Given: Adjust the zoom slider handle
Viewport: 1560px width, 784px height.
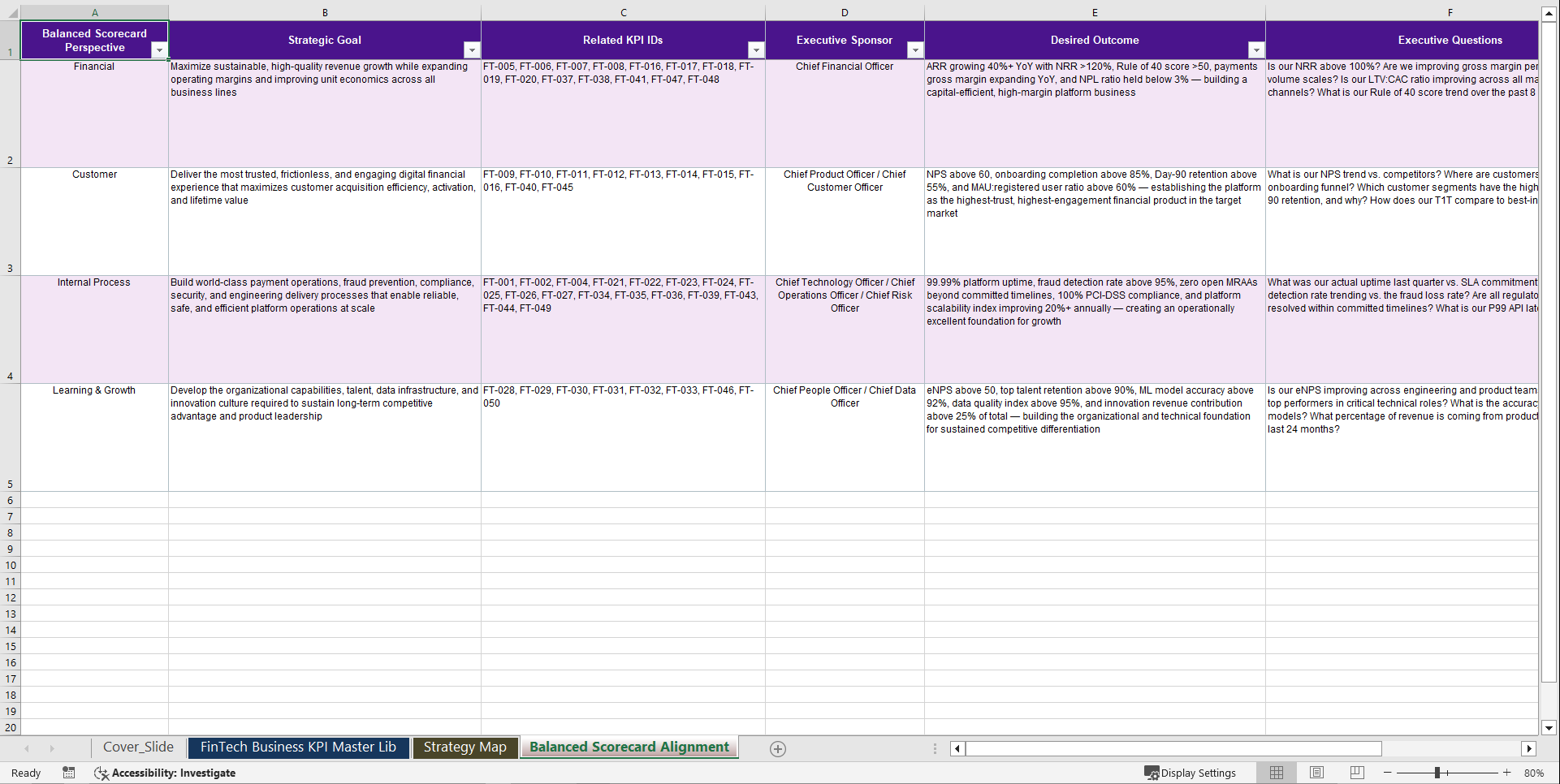Looking at the screenshot, I should [1437, 773].
